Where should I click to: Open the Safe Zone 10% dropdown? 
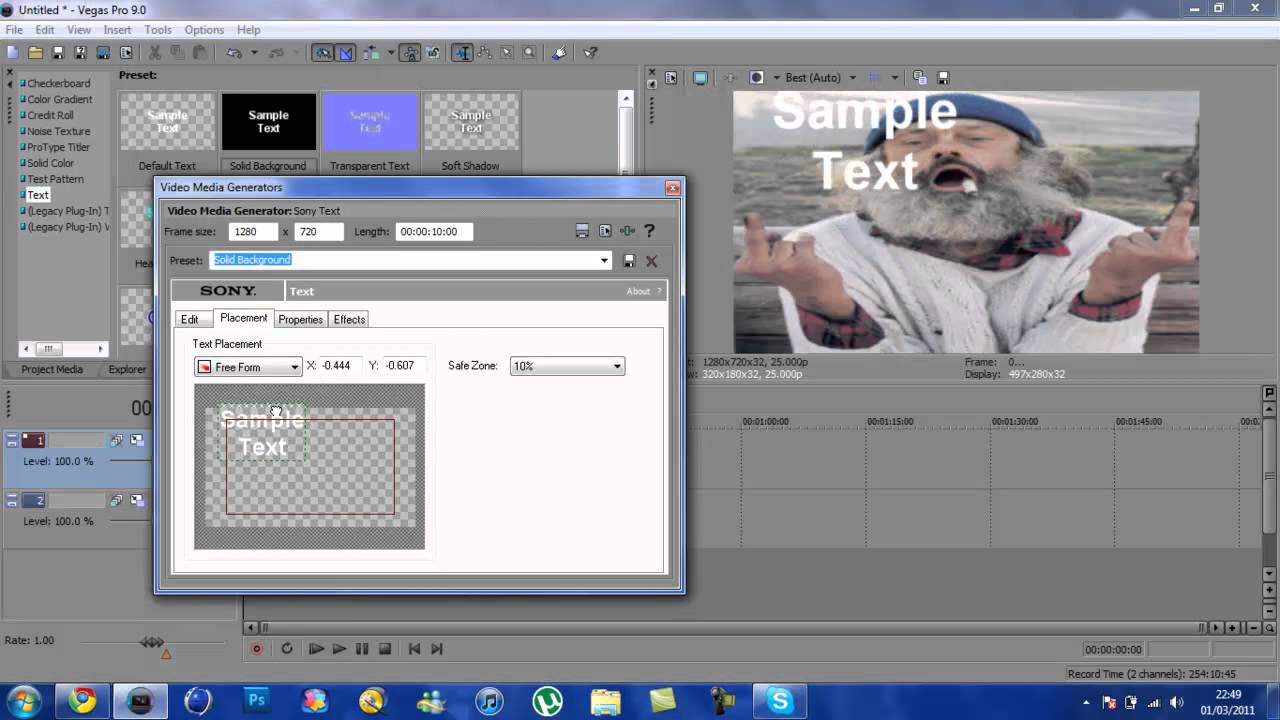pyautogui.click(x=567, y=366)
